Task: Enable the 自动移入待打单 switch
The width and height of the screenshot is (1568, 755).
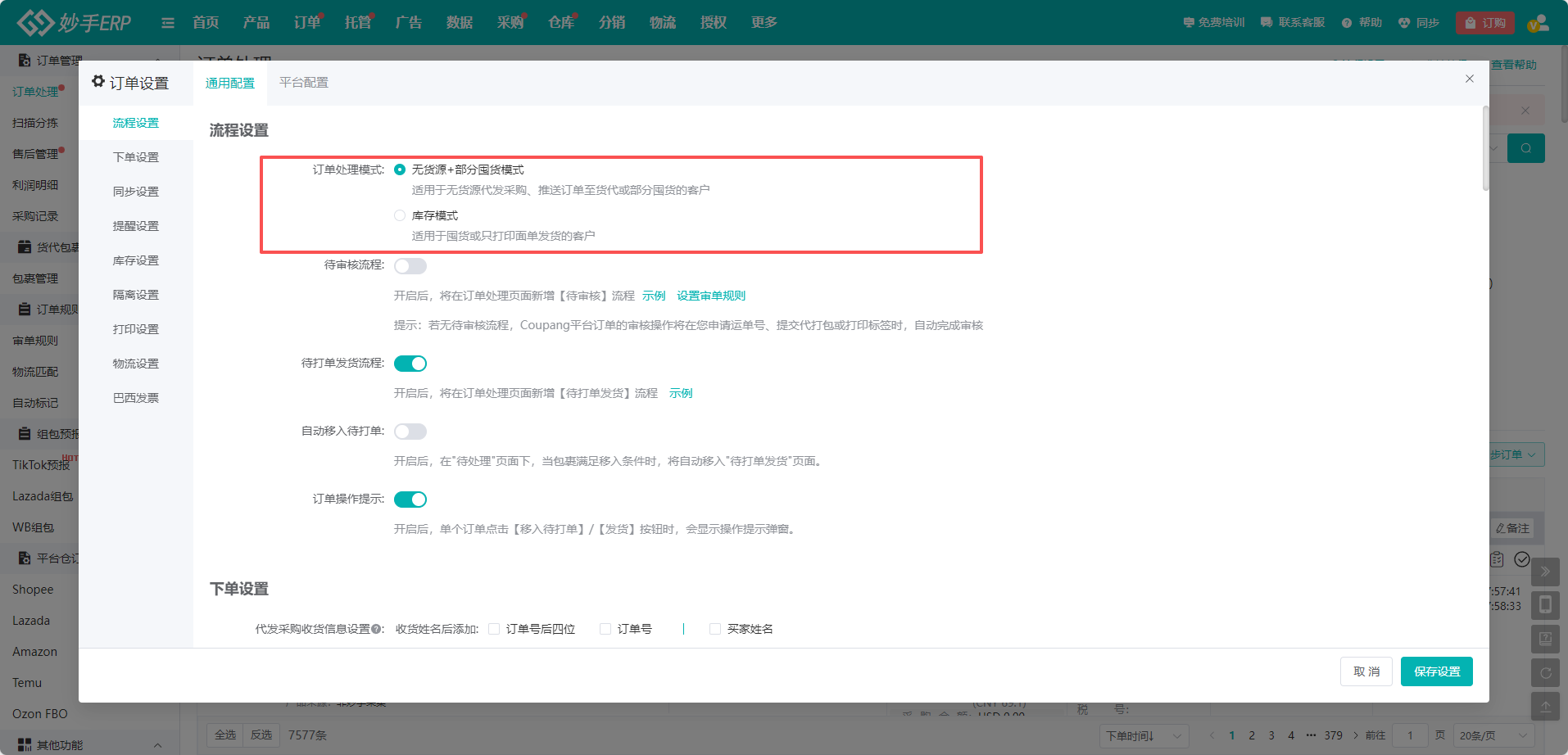Action: pyautogui.click(x=410, y=432)
